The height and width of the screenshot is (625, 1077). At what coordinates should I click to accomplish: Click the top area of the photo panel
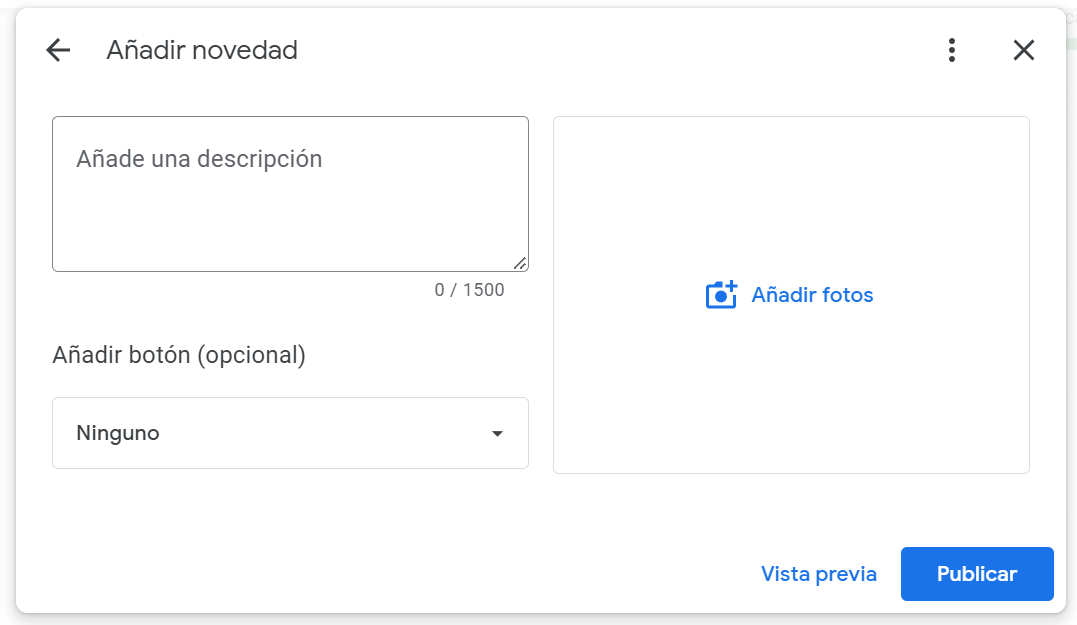pos(791,160)
